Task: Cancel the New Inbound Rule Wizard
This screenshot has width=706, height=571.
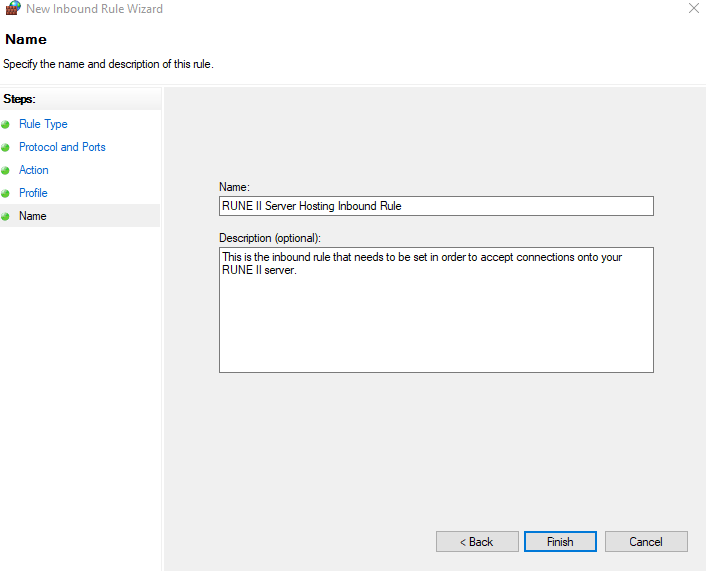Action: coord(646,542)
